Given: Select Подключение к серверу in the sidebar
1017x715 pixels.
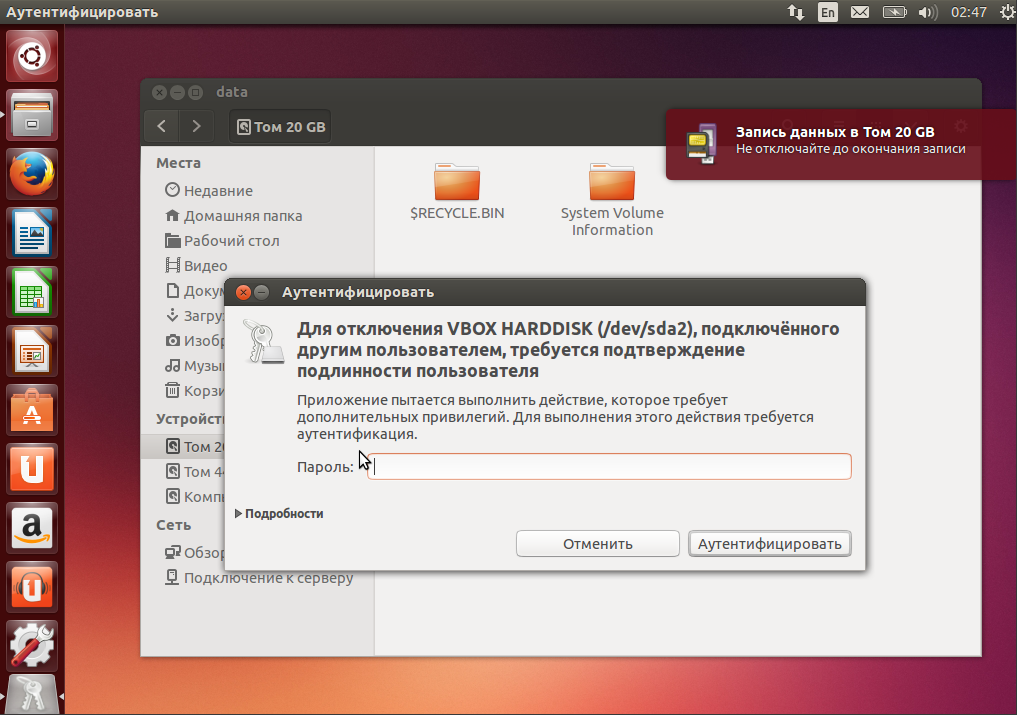Looking at the screenshot, I should click(x=270, y=577).
